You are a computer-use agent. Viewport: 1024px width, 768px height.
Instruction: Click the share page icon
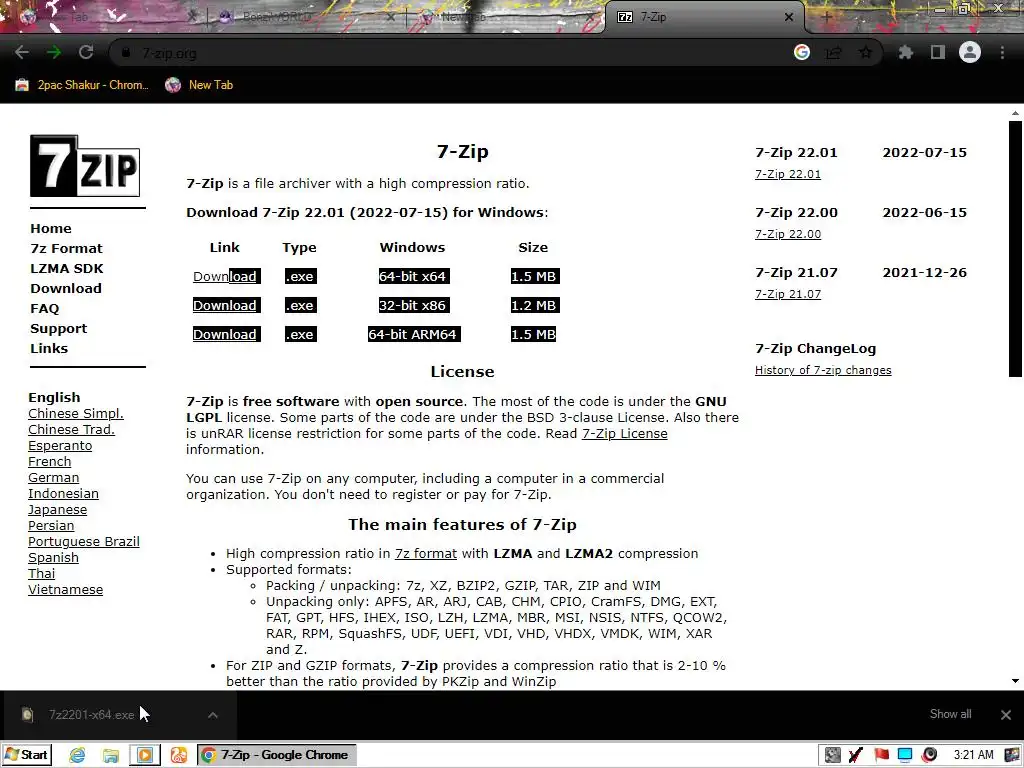pyautogui.click(x=833, y=52)
